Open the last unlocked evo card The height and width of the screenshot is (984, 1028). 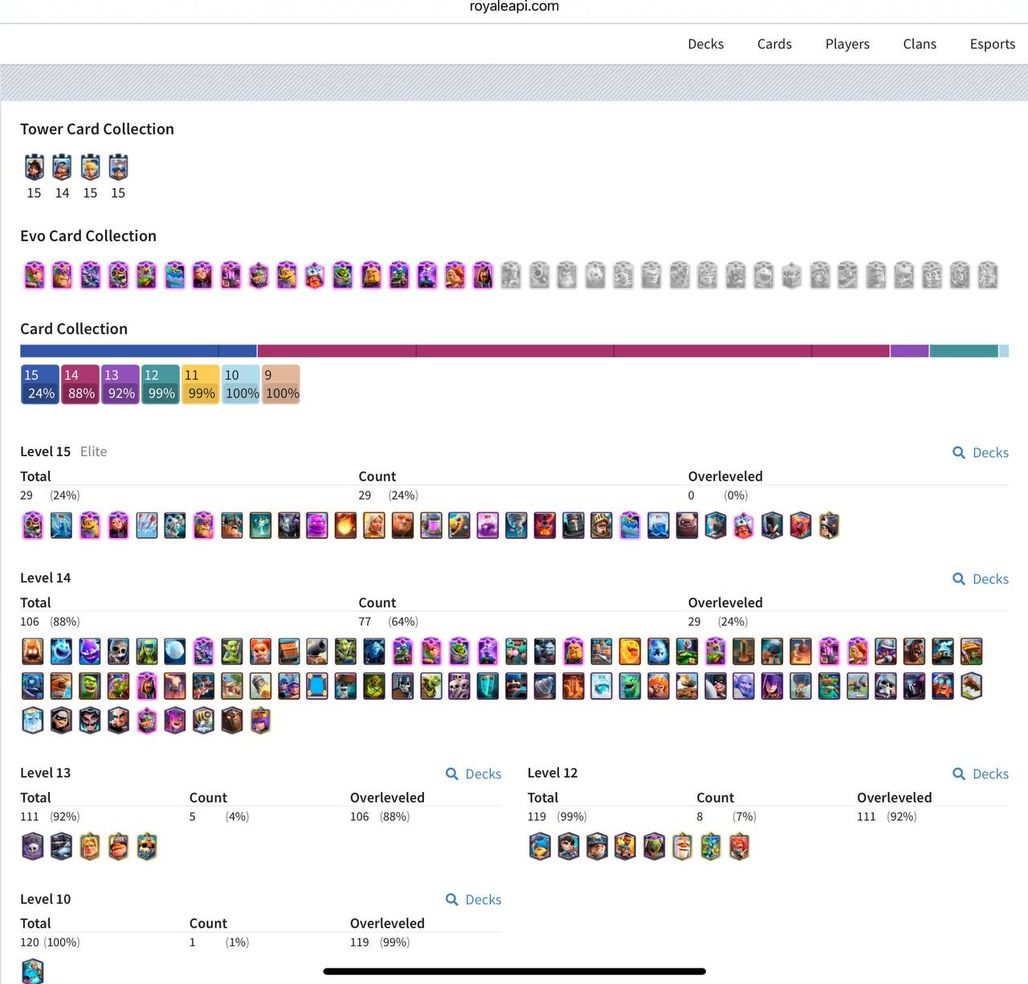coord(483,275)
